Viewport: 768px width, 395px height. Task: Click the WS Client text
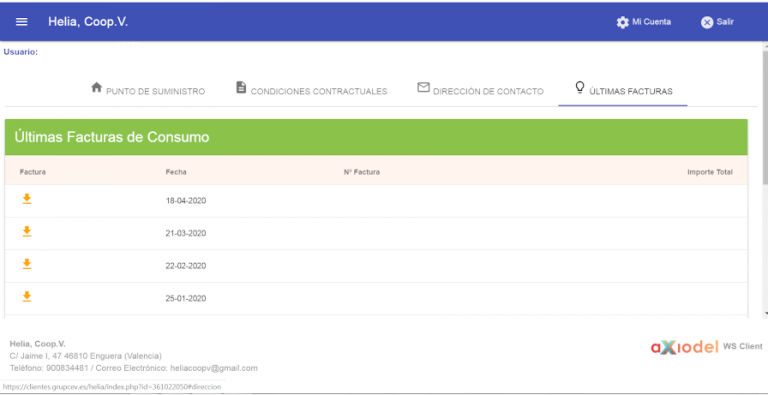pos(743,346)
